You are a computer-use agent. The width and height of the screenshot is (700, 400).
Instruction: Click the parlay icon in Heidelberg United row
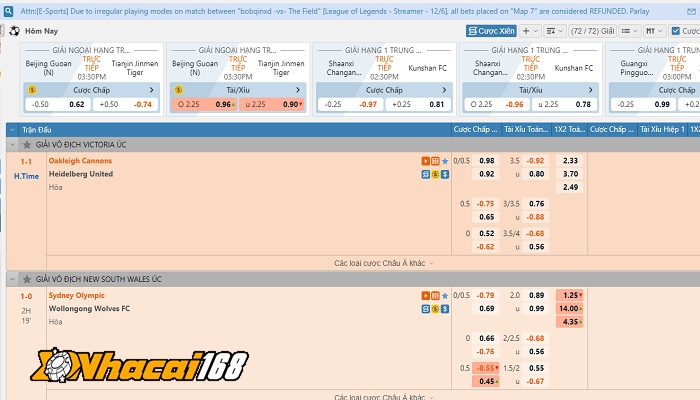point(425,175)
